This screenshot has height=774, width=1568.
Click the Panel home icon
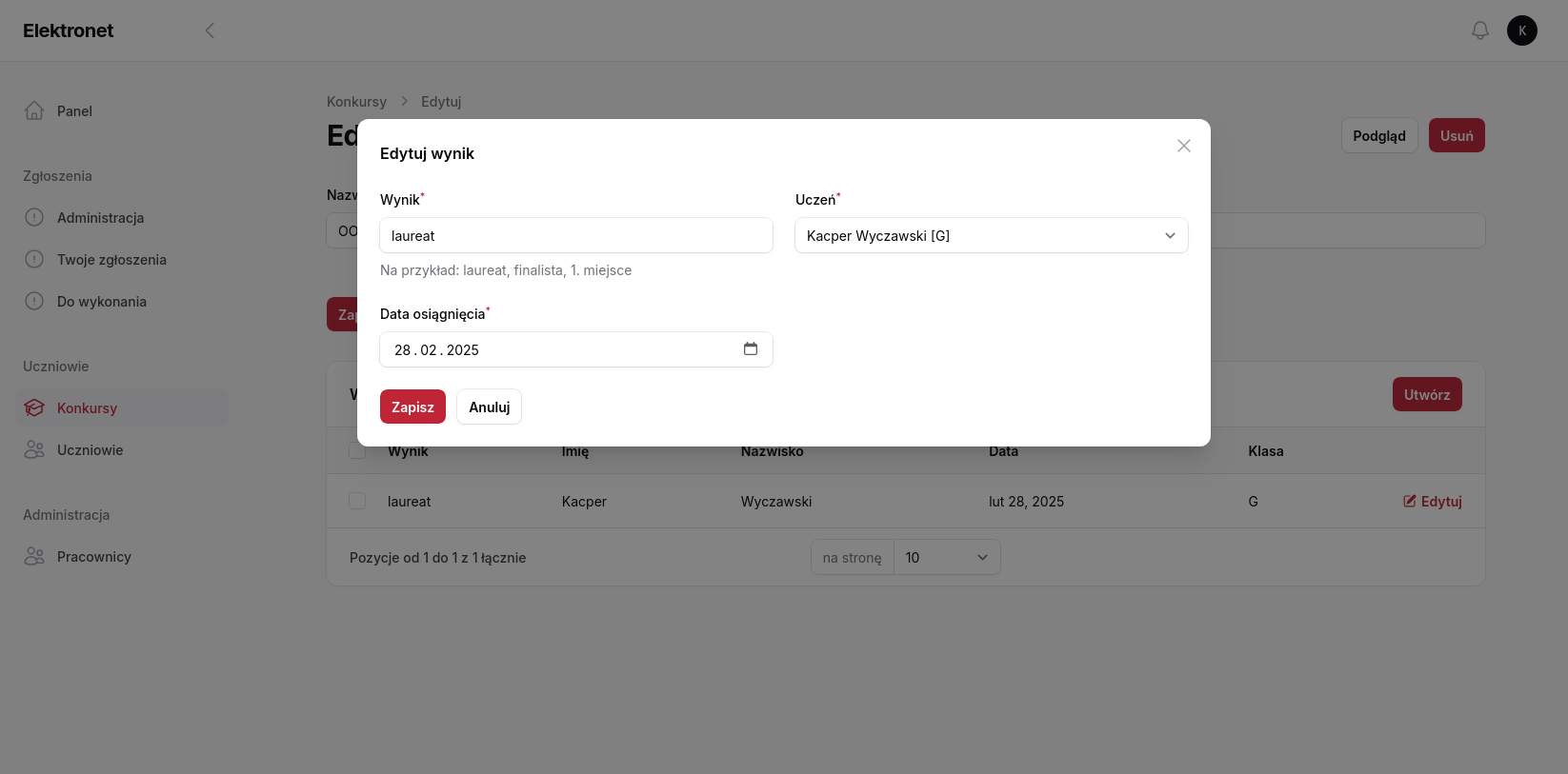34,110
